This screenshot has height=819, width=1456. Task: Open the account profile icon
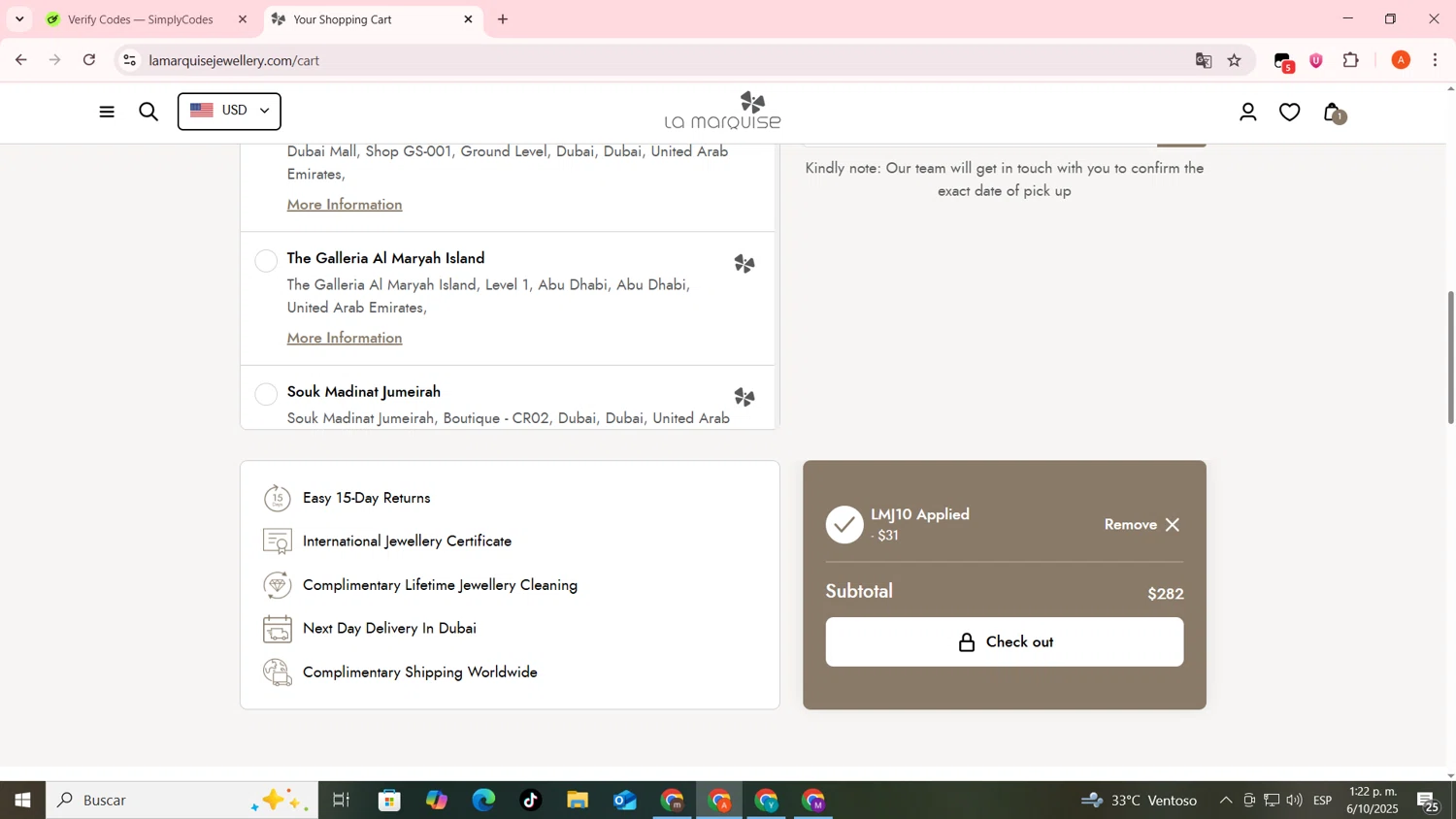point(1248,113)
